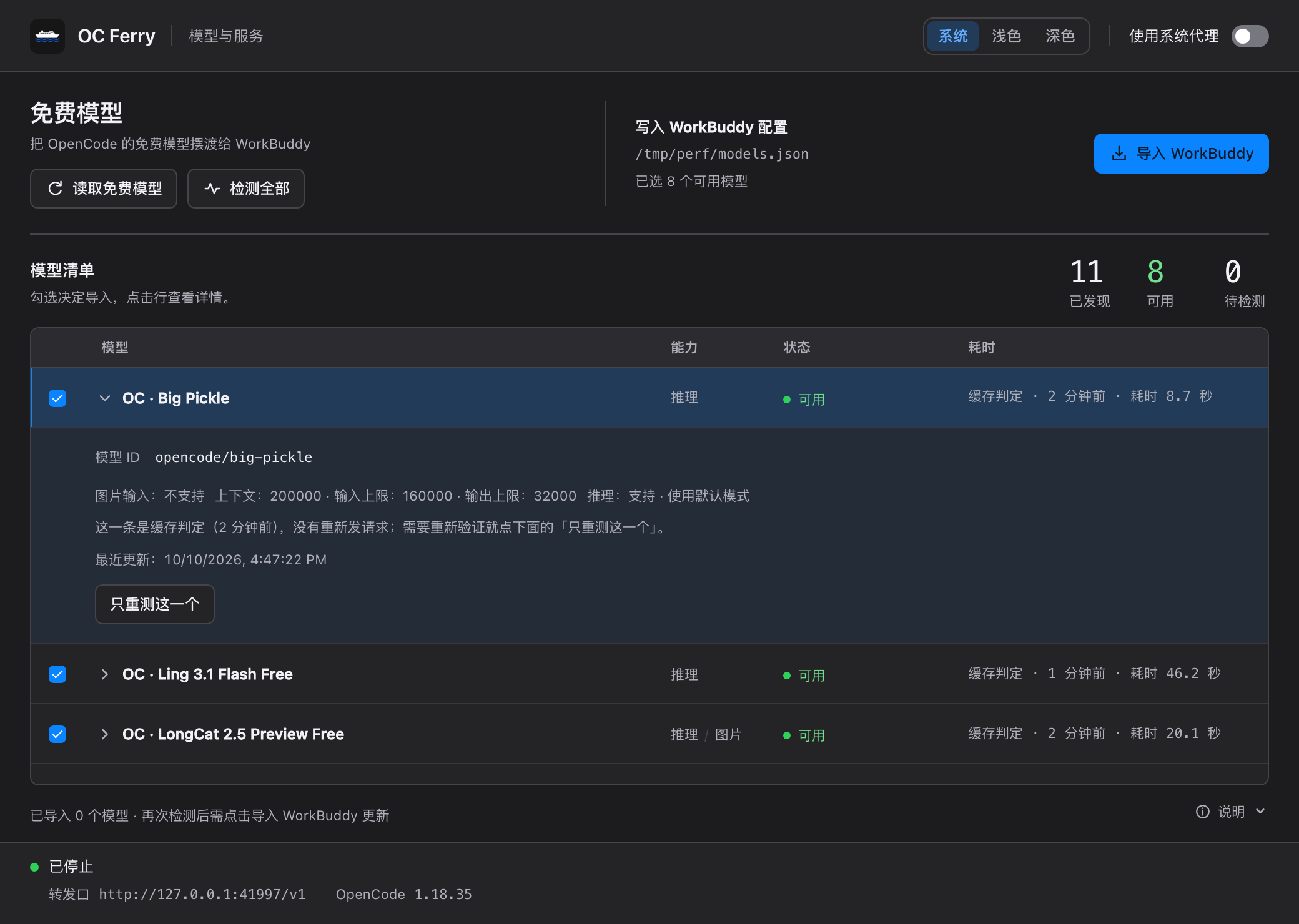Click the 0 待检测 counter
1299x924 pixels.
tap(1244, 283)
